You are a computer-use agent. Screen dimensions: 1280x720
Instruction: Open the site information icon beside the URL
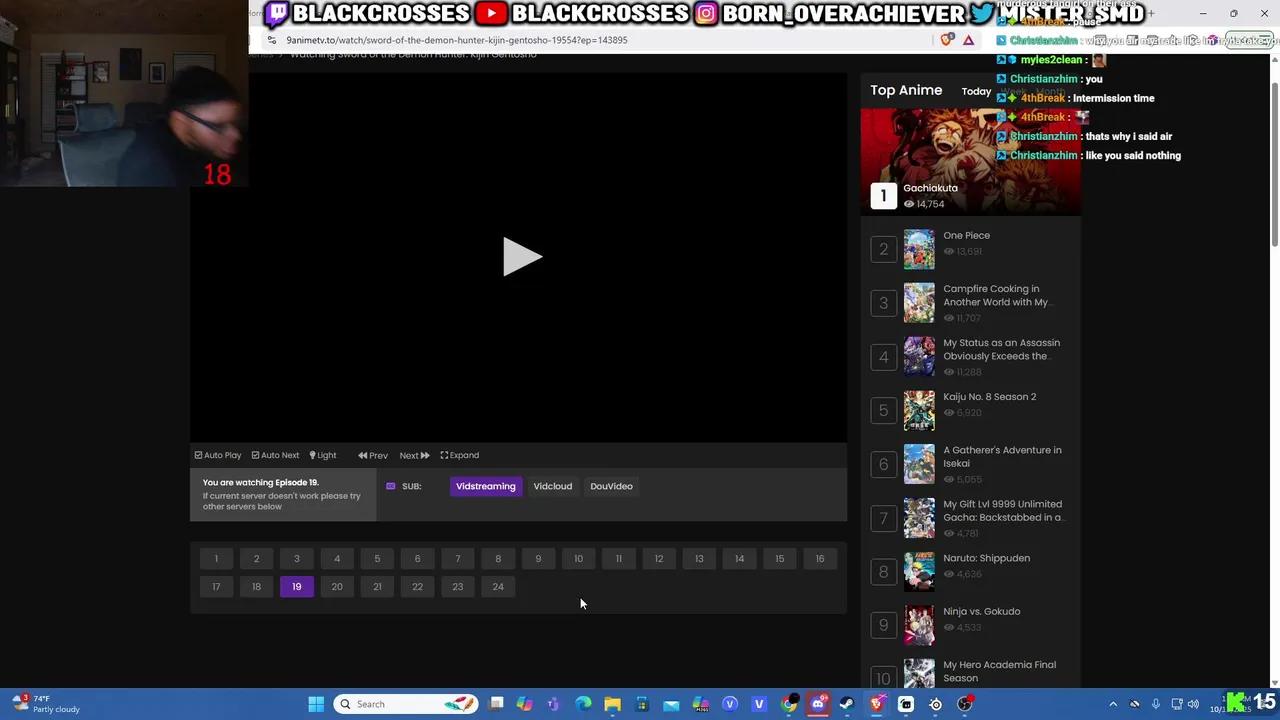(x=271, y=40)
